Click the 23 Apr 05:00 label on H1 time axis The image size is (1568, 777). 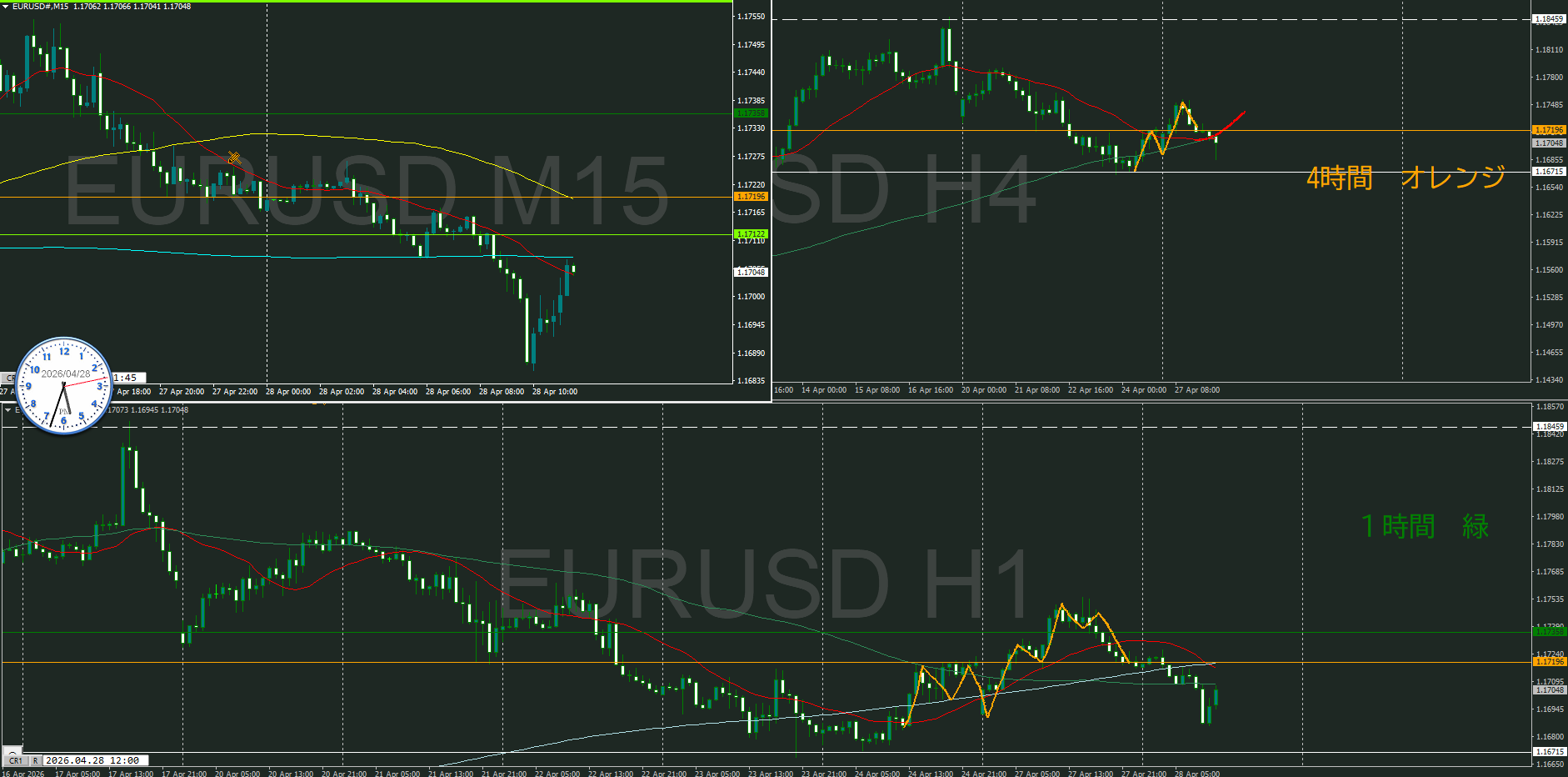click(x=717, y=773)
